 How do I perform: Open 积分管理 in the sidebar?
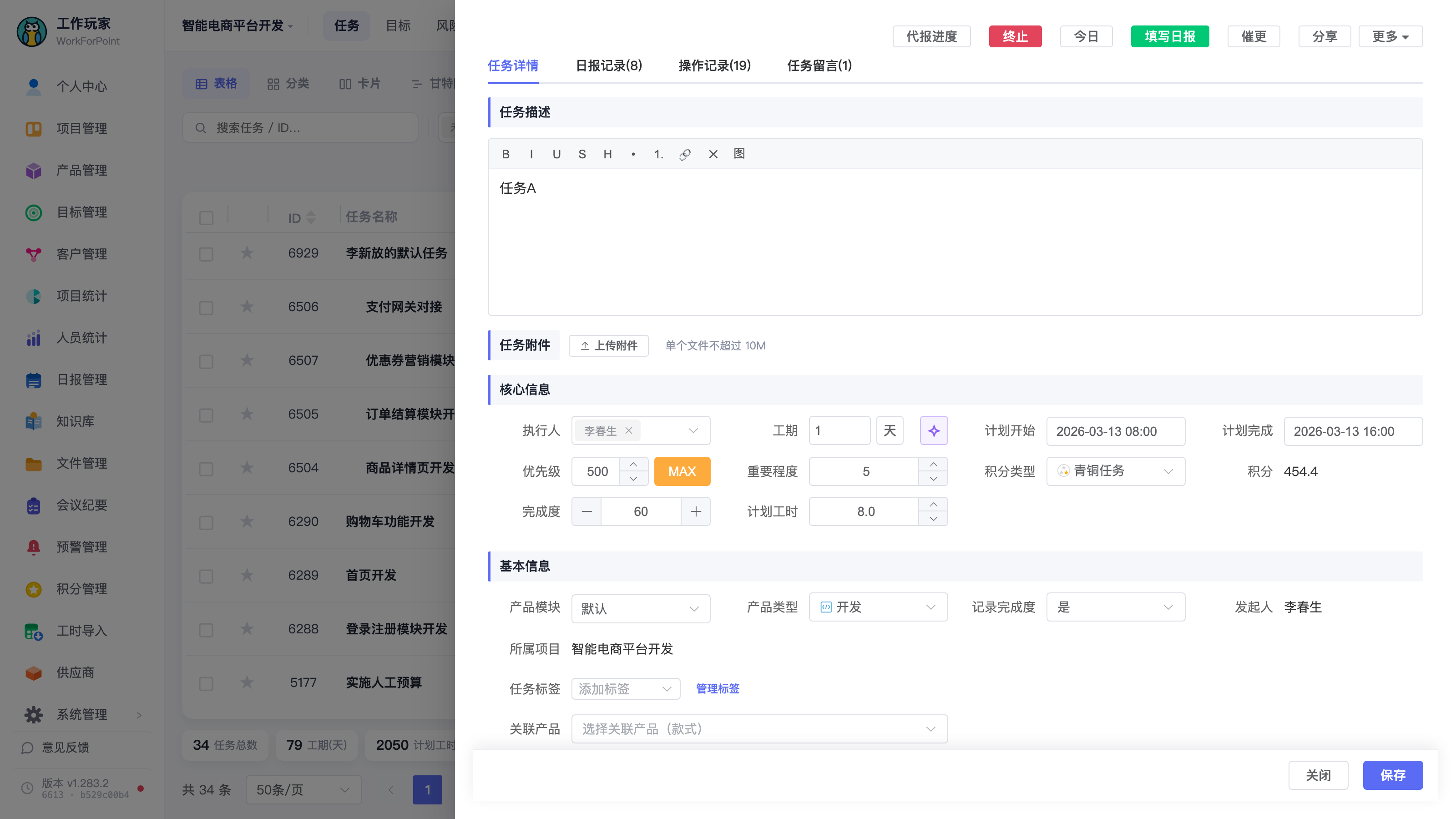82,588
